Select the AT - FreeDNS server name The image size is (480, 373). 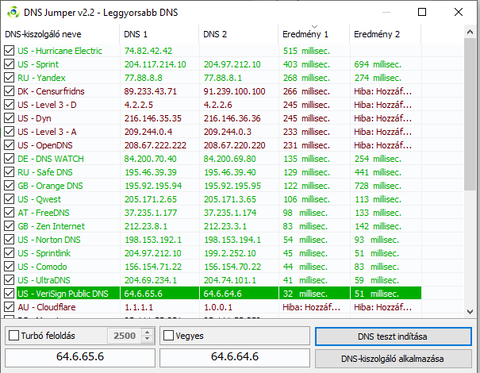[x=44, y=213]
